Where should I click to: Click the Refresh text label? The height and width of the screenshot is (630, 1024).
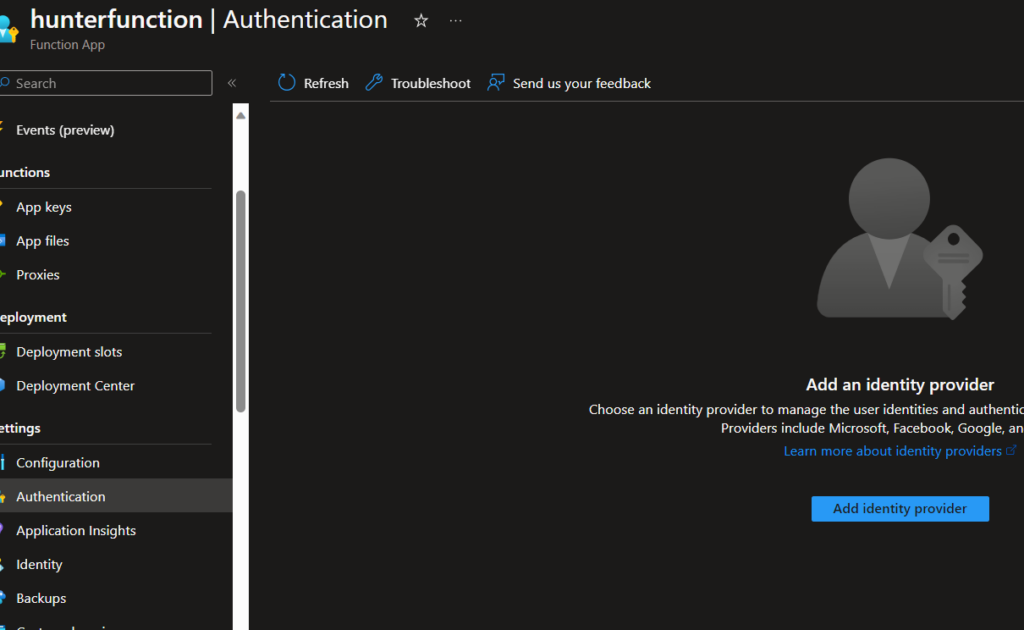(326, 84)
